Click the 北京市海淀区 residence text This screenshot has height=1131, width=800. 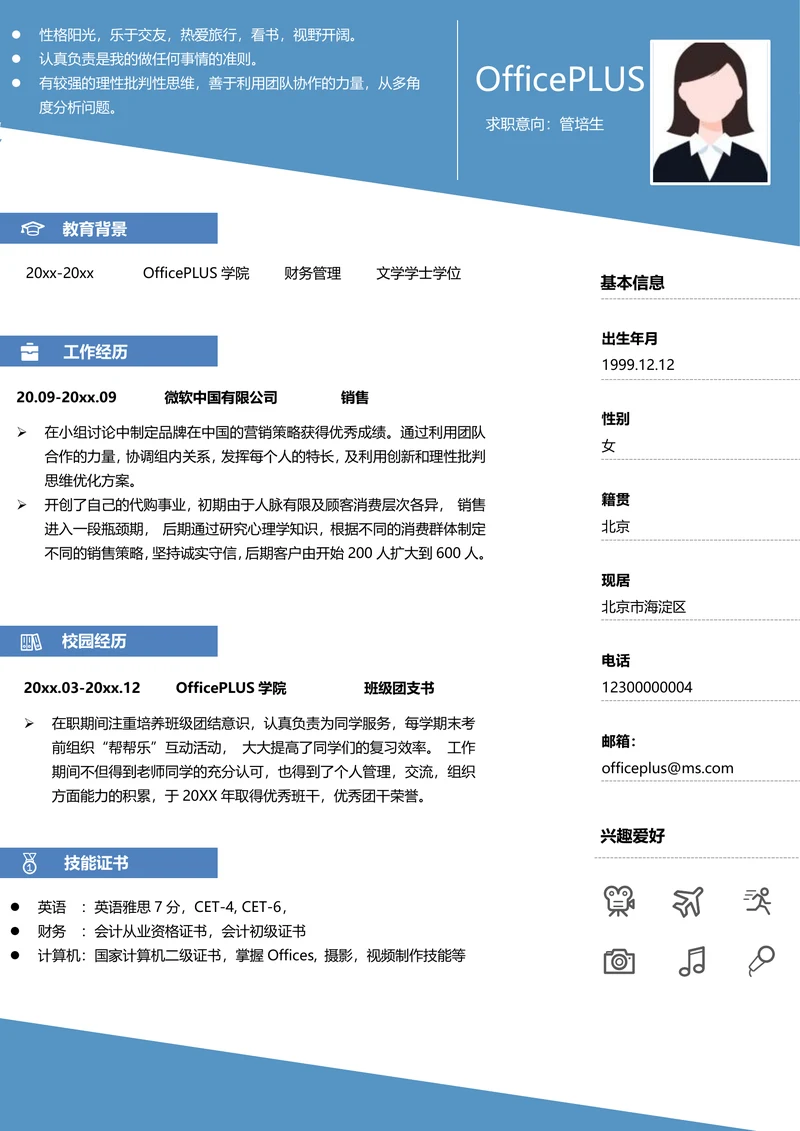(x=643, y=607)
